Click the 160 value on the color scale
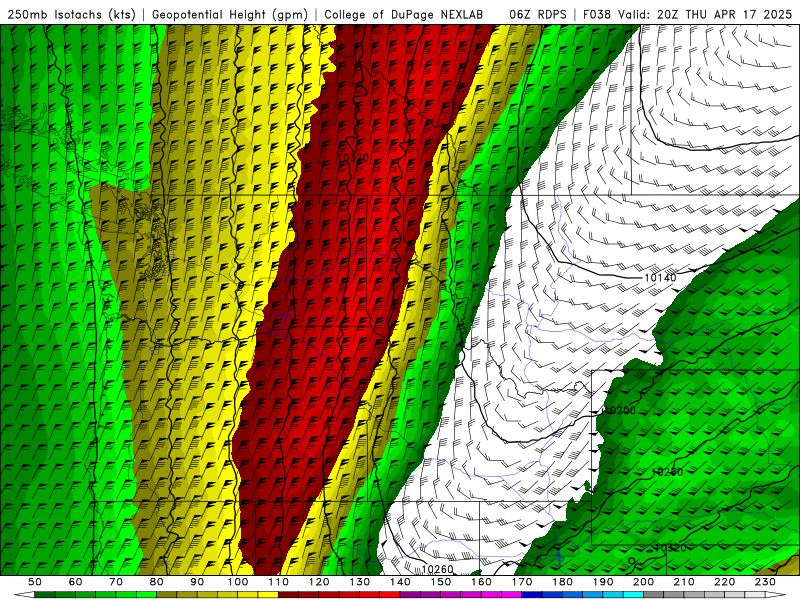This screenshot has width=800, height=600. point(481,582)
